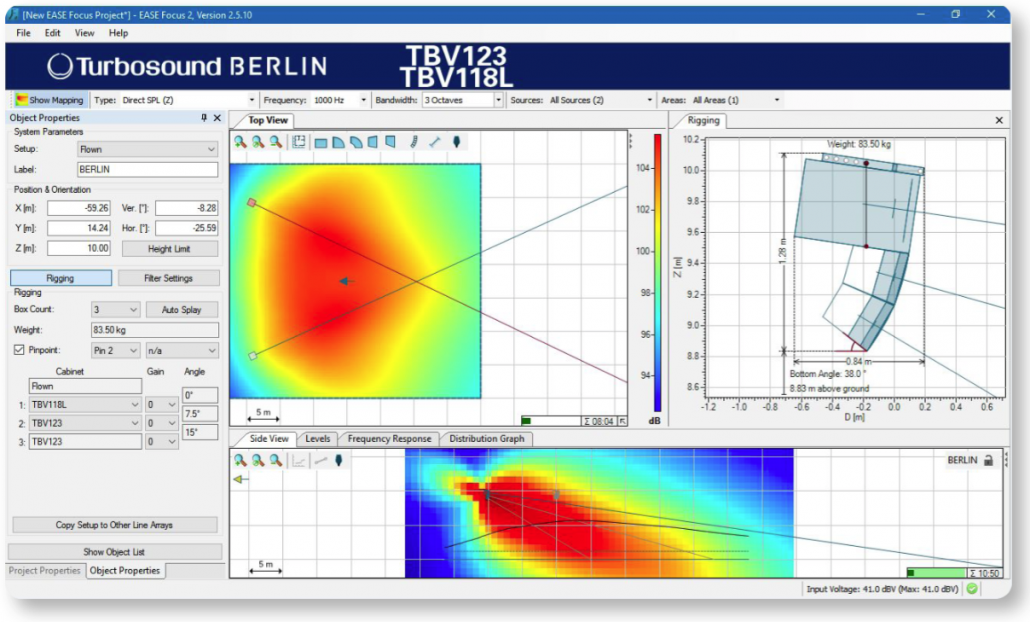Pin the Object Properties panel

pyautogui.click(x=204, y=118)
